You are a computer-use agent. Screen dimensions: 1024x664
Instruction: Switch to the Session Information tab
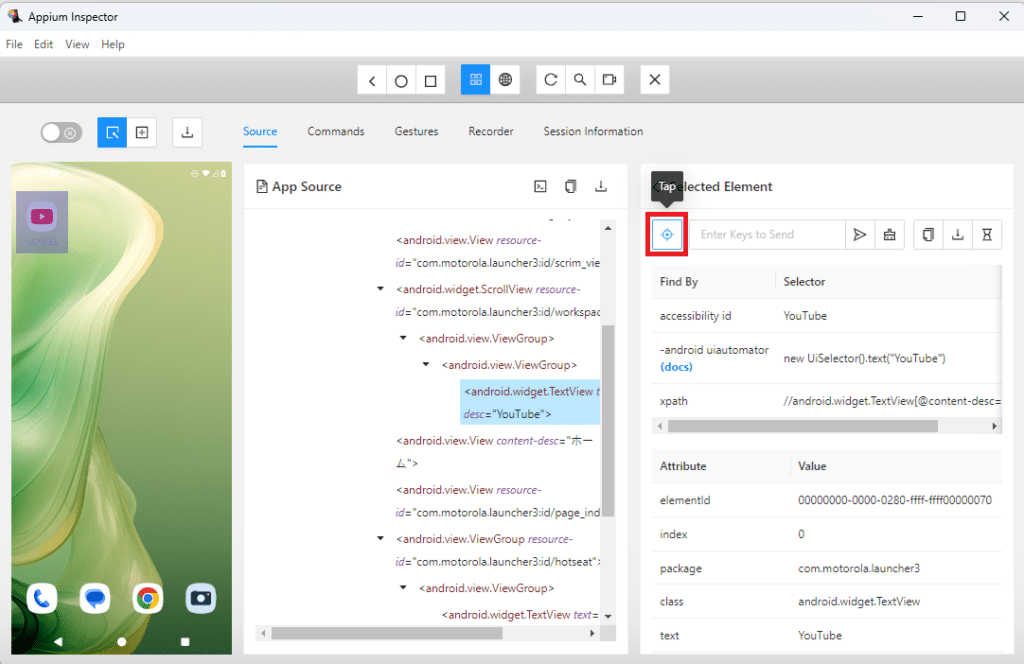click(x=592, y=131)
